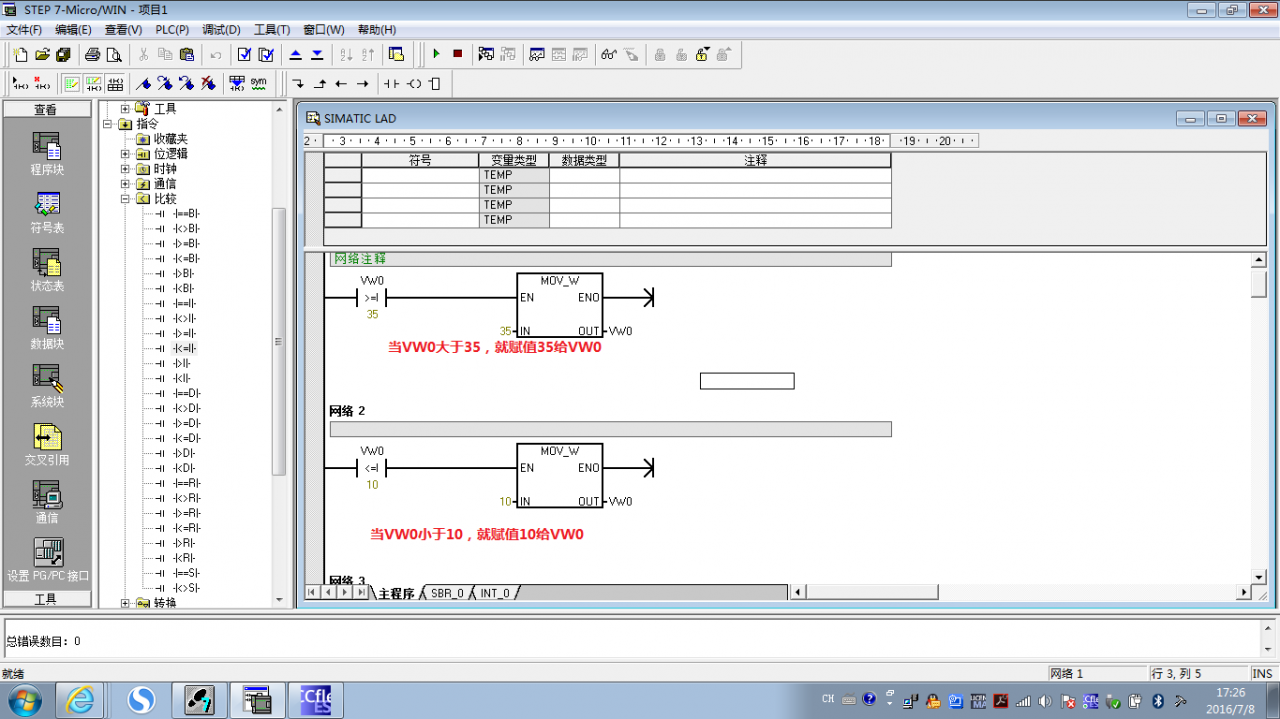Open Internet Explorer from taskbar
Screen dimensions: 1280x719
(79, 700)
